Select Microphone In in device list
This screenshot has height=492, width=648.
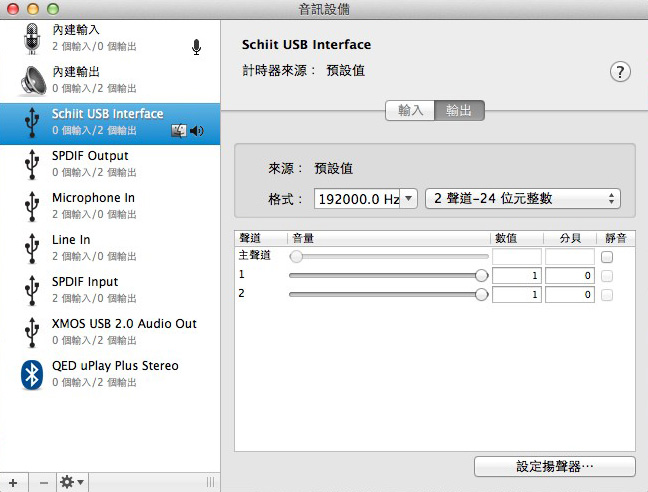point(110,207)
